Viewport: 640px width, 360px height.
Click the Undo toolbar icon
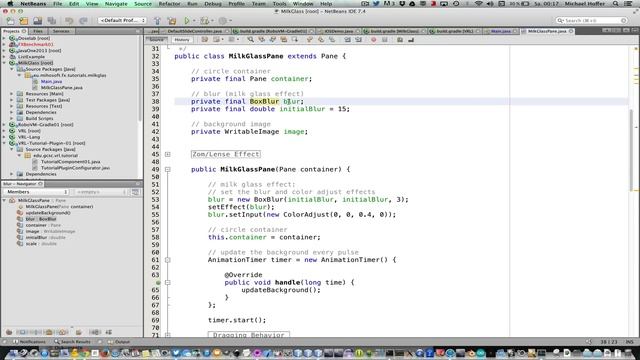(x=69, y=20)
